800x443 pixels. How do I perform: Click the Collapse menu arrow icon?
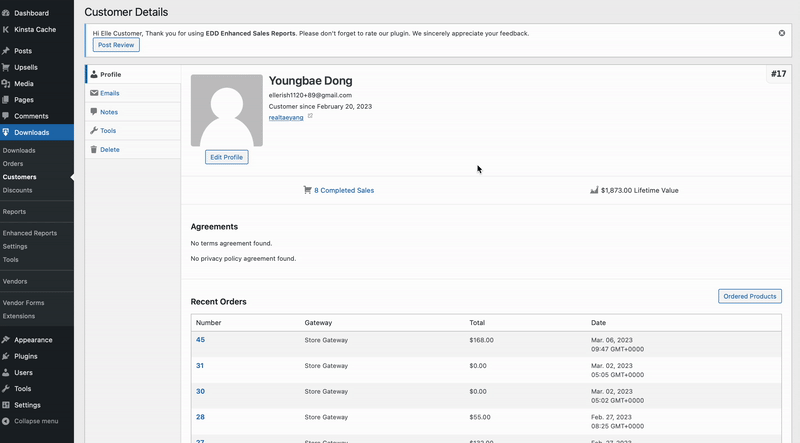[x=6, y=421]
